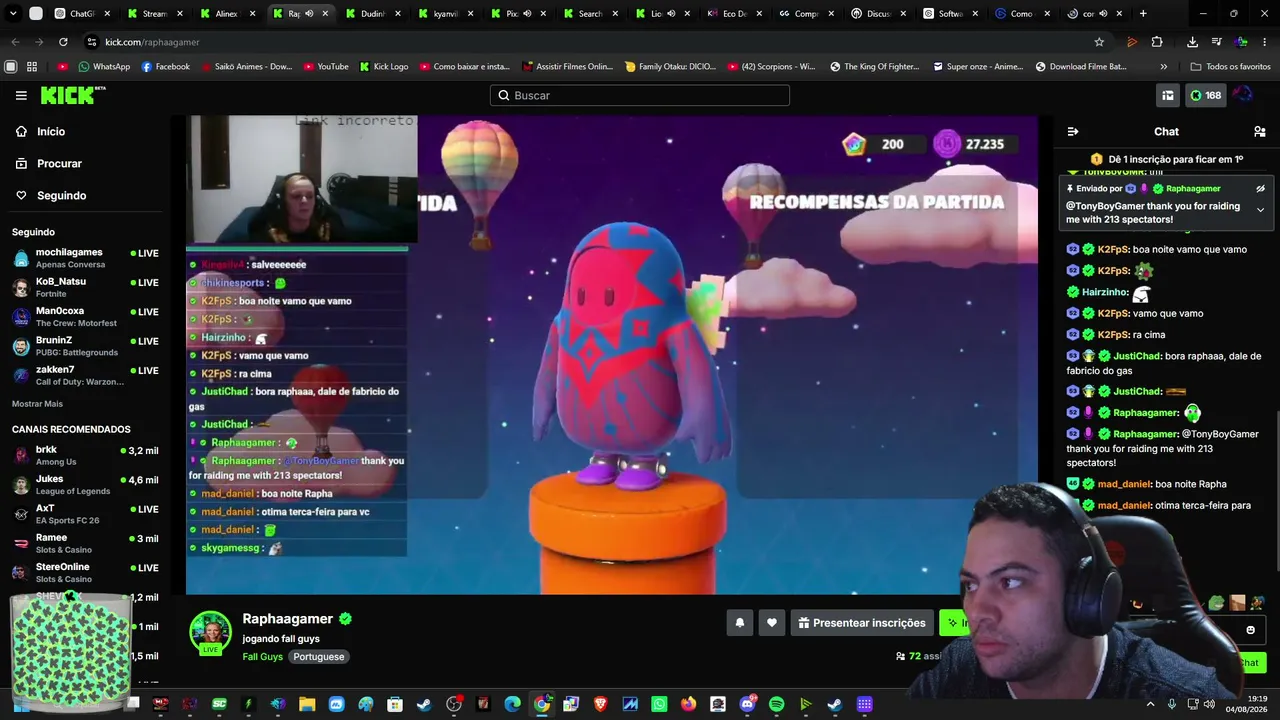Open the 168 Kicks balance
This screenshot has height=720, width=1280.
[x=1205, y=95]
